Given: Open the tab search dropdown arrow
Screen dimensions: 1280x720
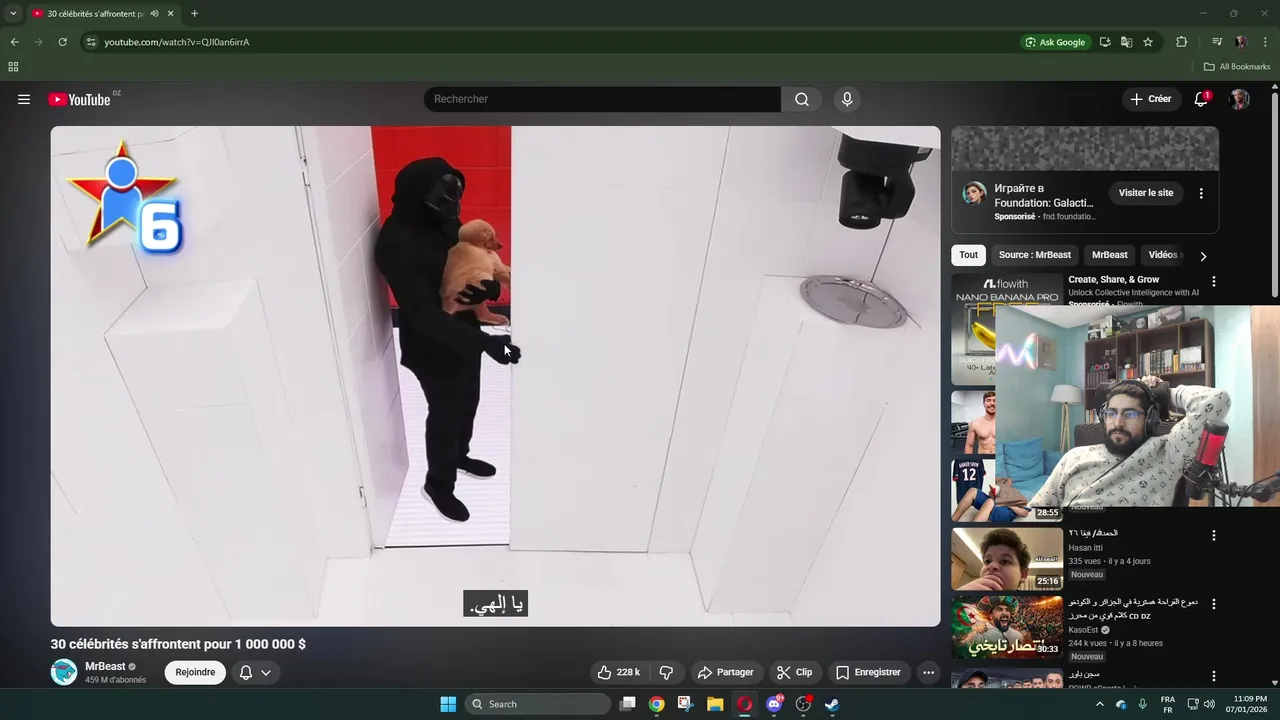Looking at the screenshot, I should coord(13,14).
